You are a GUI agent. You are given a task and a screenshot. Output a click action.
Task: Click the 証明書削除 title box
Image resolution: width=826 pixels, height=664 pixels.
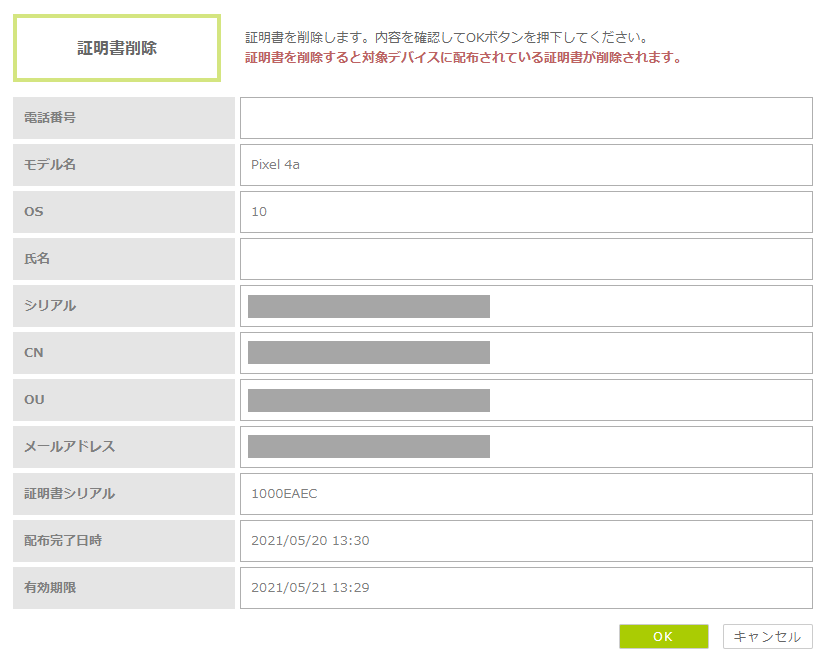click(x=117, y=48)
